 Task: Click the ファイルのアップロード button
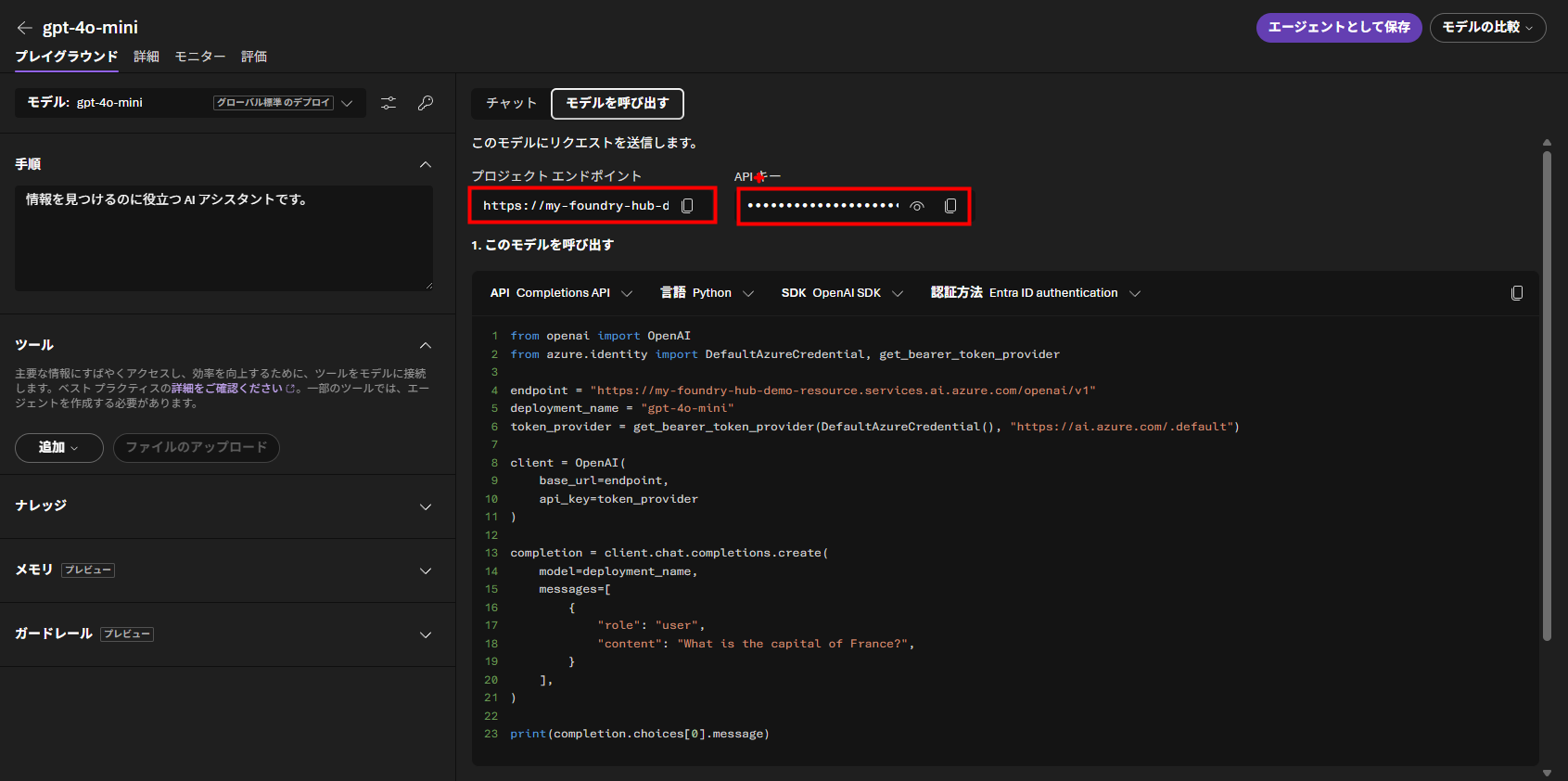click(x=197, y=448)
